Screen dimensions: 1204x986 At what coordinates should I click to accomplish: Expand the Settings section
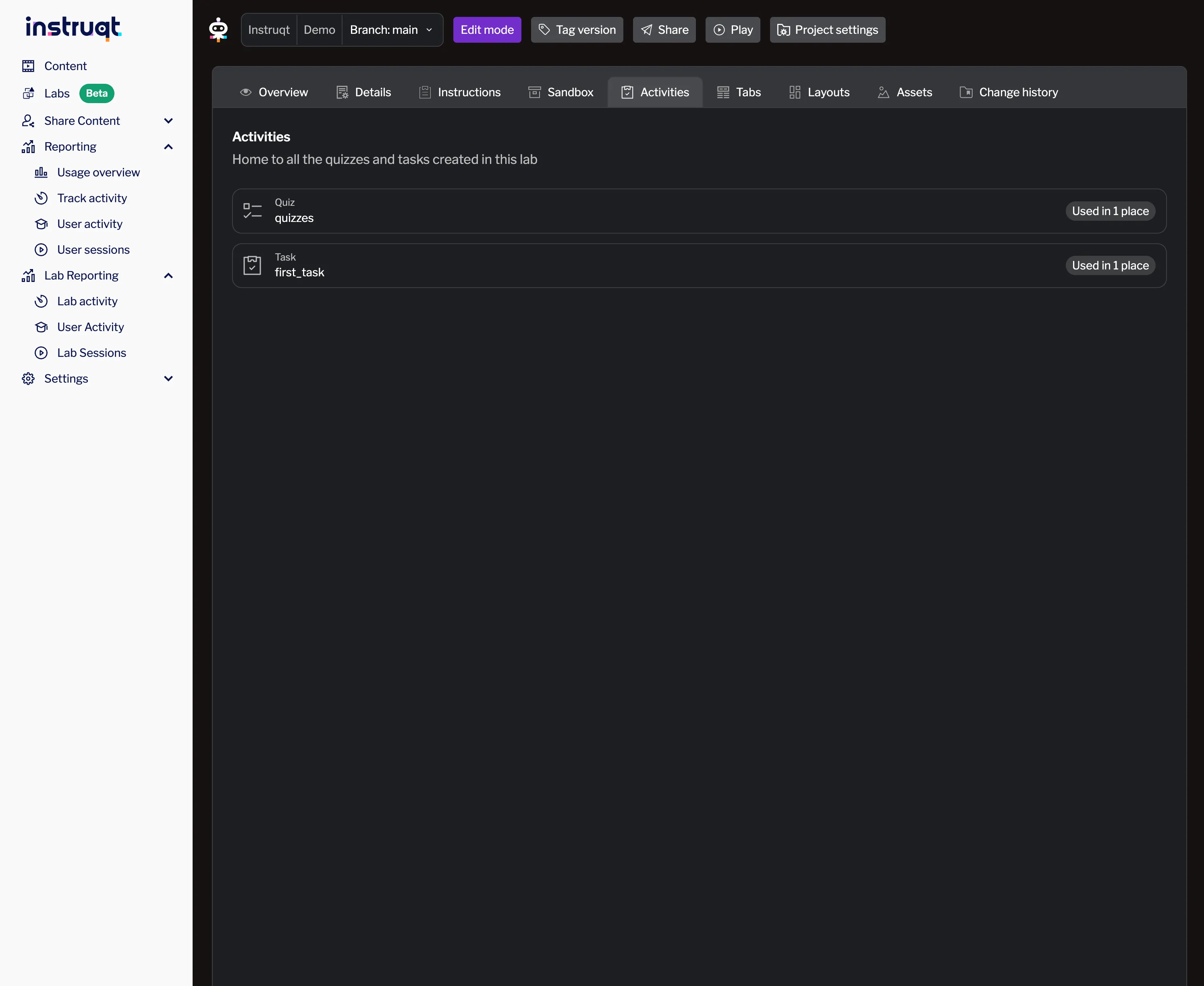point(168,378)
